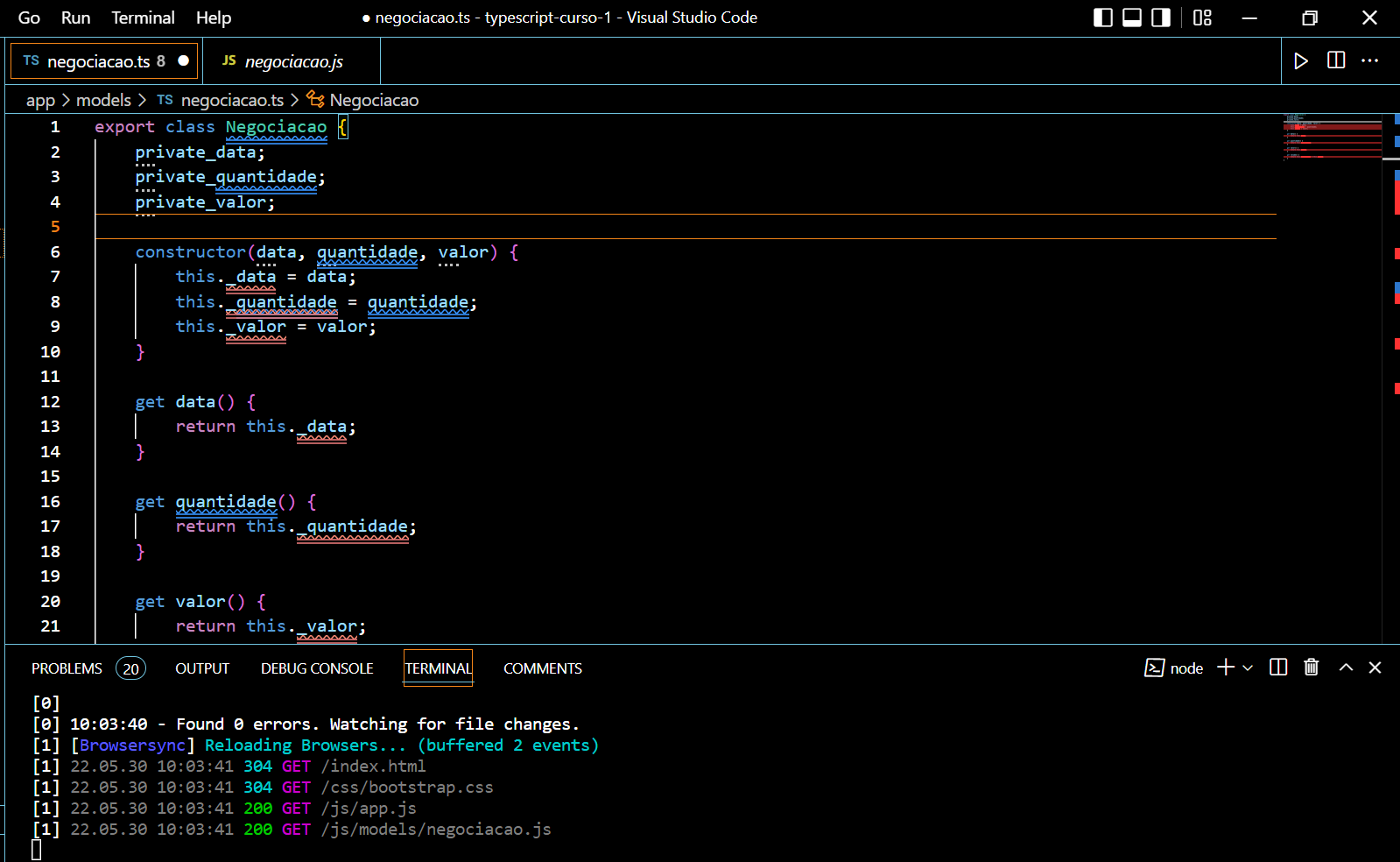Split the editor to the right
This screenshot has height=862, width=1400.
pos(1336,60)
